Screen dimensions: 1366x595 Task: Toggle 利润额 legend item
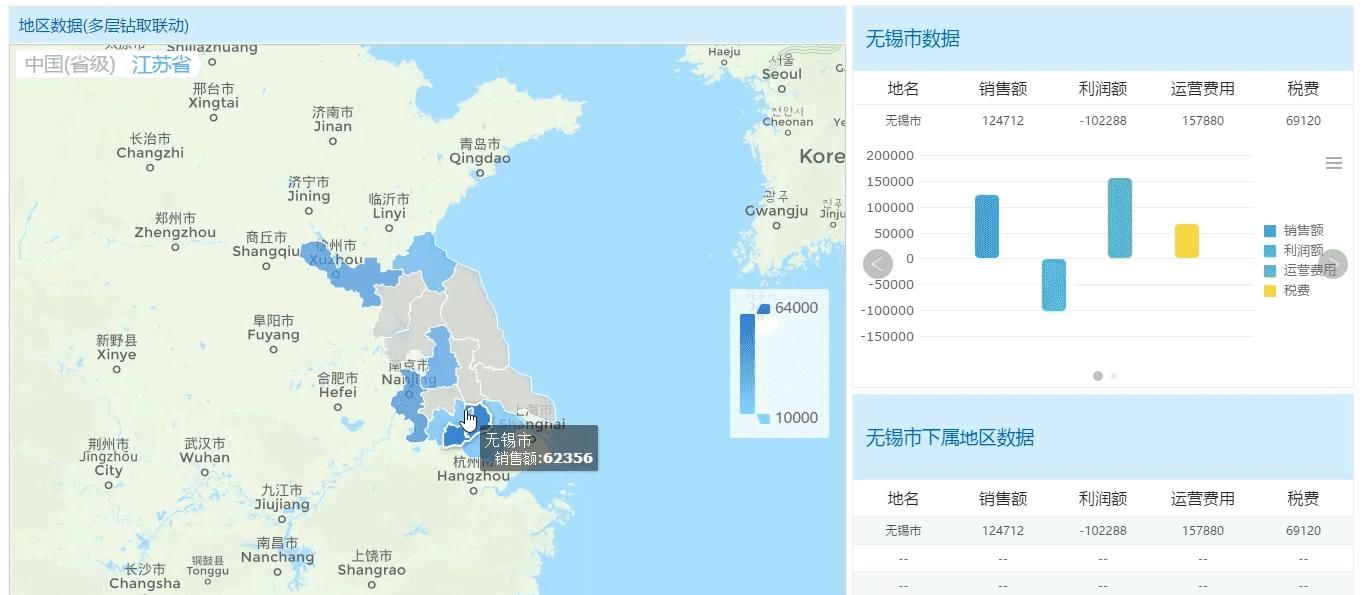tap(1294, 251)
